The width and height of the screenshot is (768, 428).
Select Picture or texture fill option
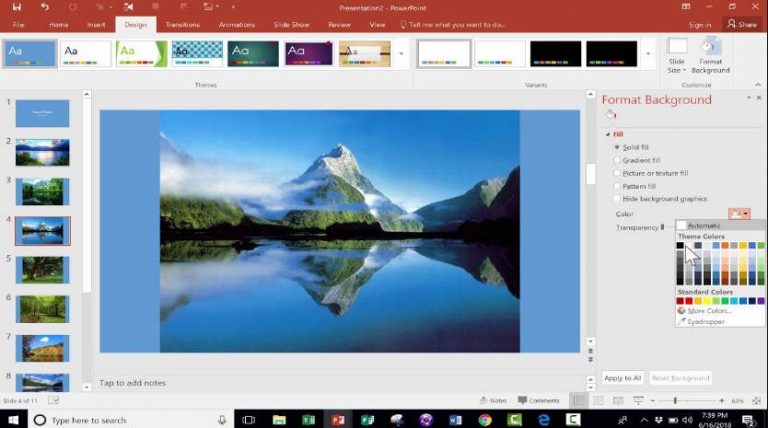coord(617,173)
